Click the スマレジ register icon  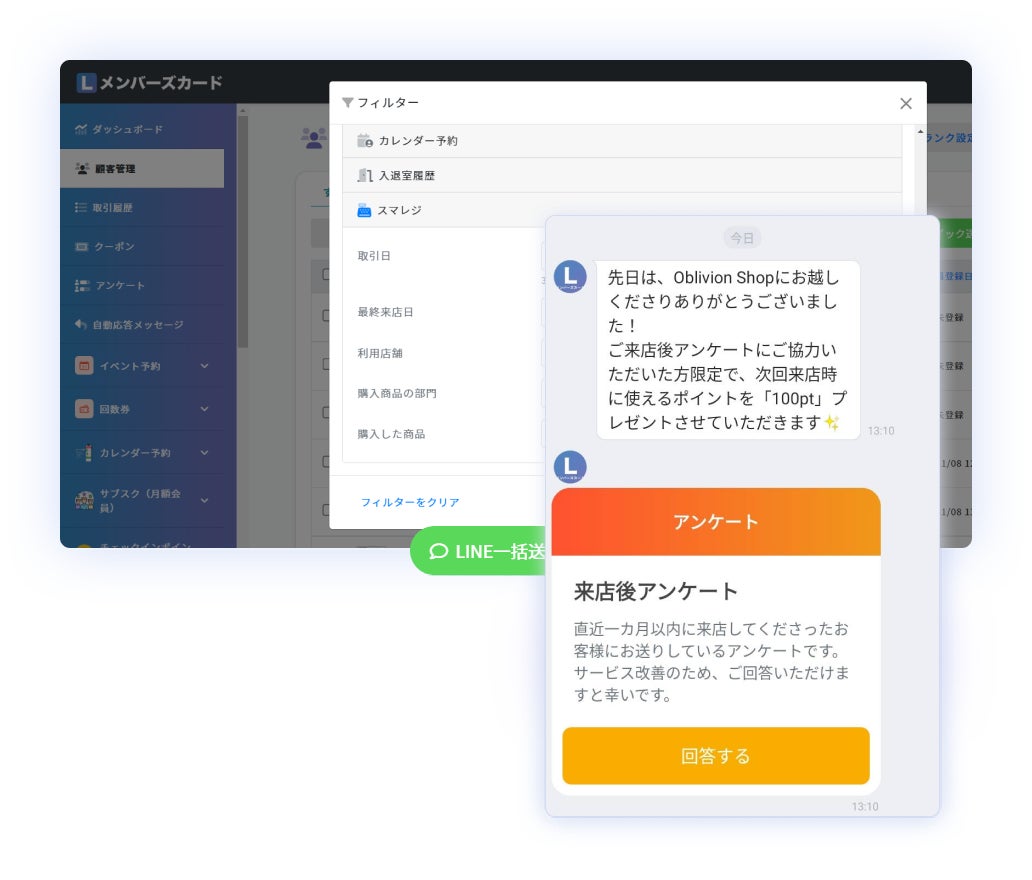point(364,211)
